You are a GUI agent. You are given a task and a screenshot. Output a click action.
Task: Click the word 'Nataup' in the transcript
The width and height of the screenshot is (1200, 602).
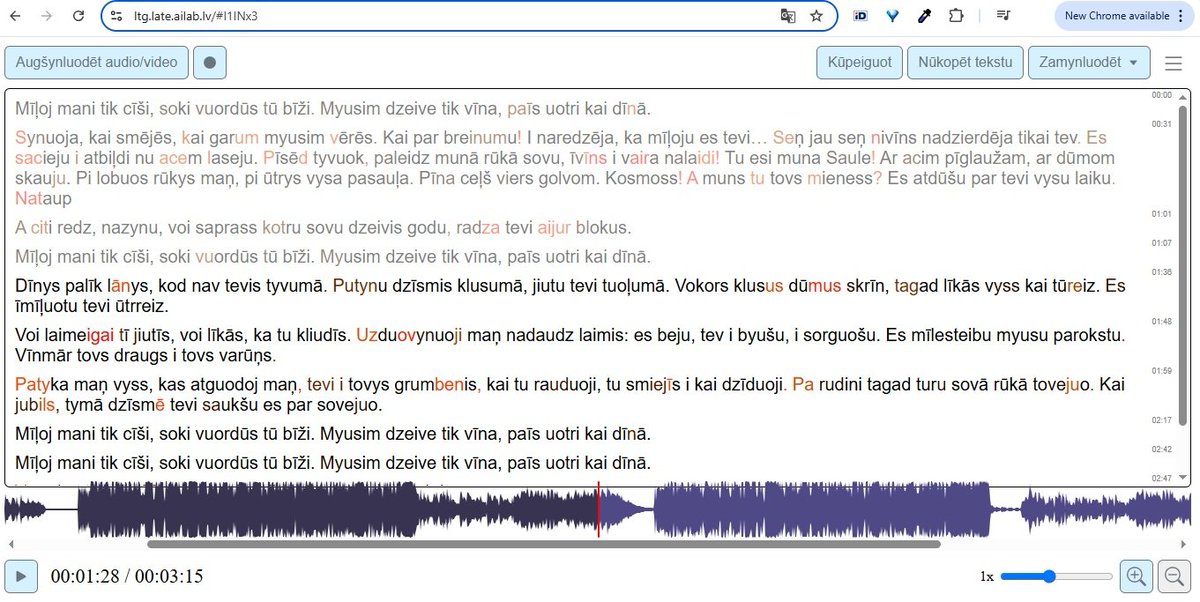(41, 198)
